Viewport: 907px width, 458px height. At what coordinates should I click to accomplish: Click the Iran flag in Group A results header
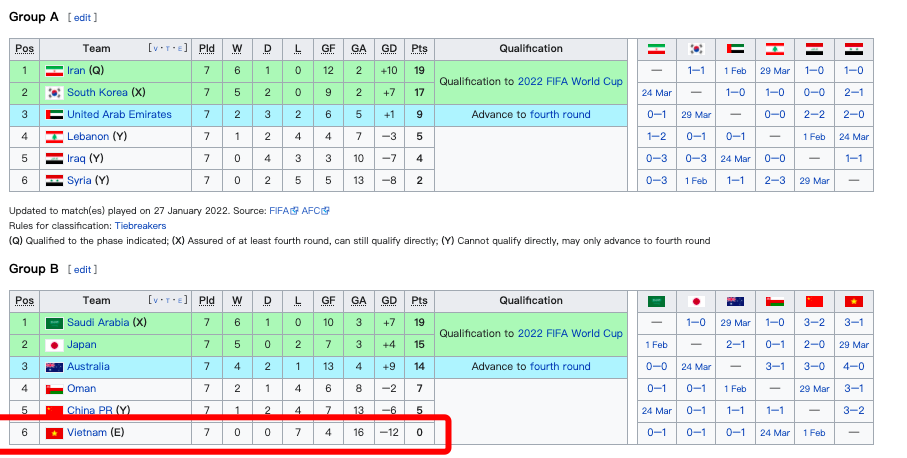(656, 49)
